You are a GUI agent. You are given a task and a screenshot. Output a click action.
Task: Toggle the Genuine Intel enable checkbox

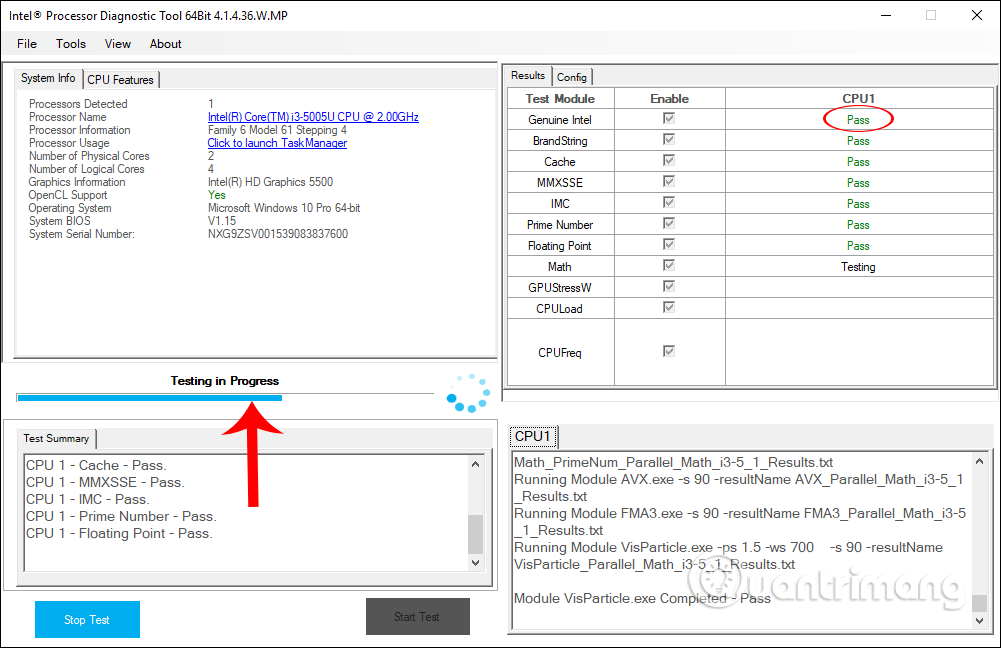(668, 118)
